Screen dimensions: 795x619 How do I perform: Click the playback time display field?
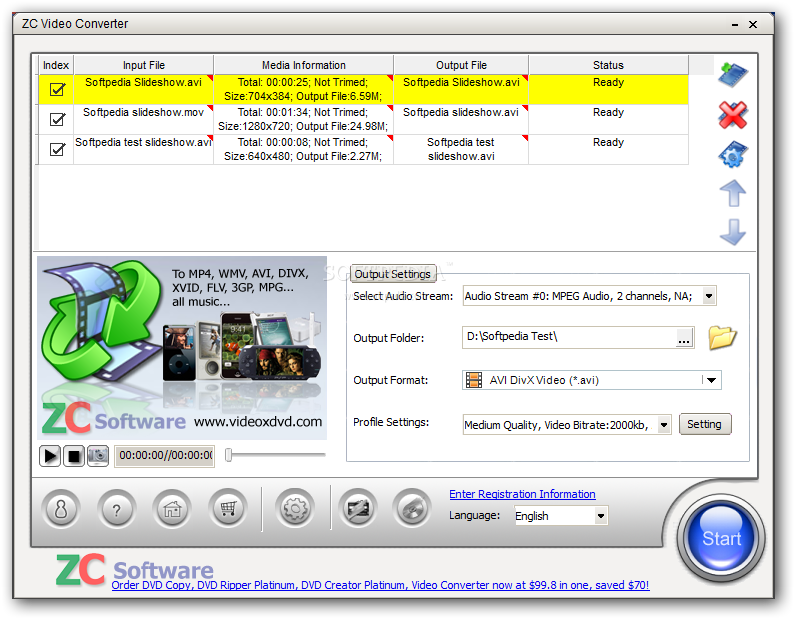coord(164,456)
